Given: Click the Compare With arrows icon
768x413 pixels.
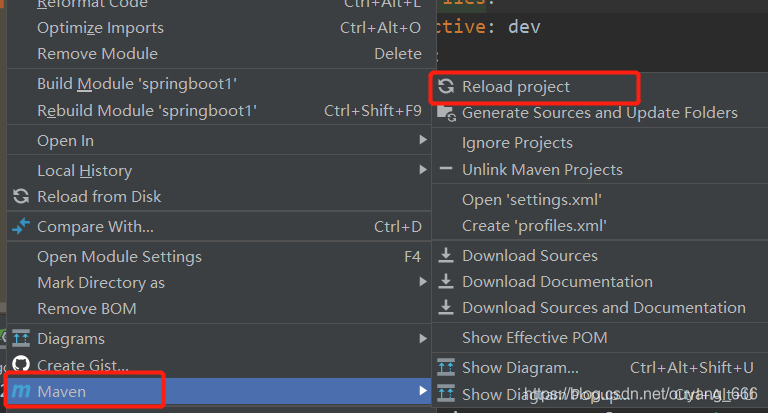Looking at the screenshot, I should [x=21, y=226].
